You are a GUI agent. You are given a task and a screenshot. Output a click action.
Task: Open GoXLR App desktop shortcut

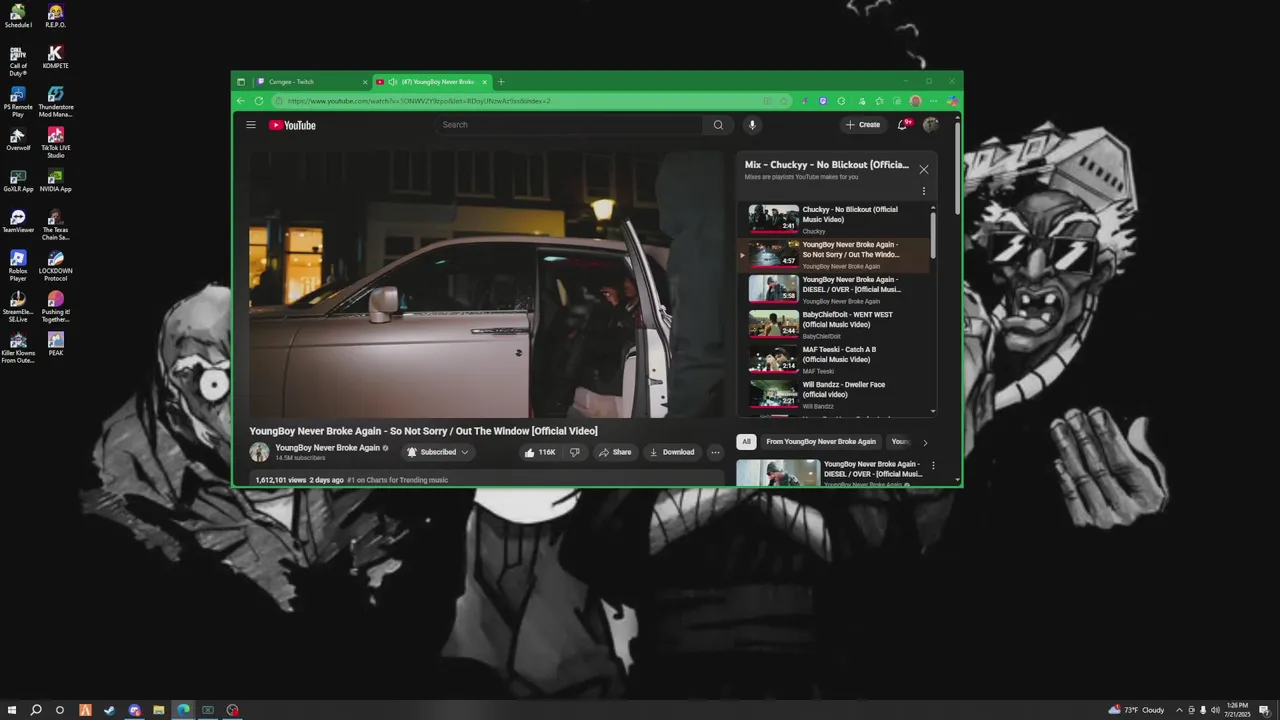tap(18, 181)
